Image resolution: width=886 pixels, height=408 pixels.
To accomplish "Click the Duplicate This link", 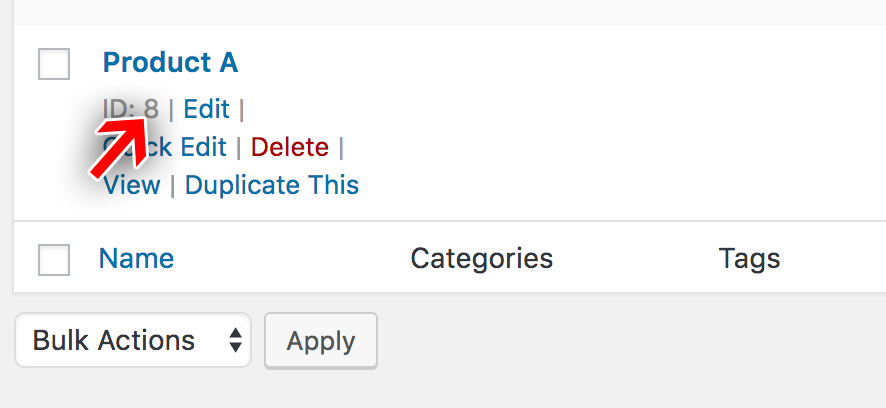I will [x=271, y=185].
